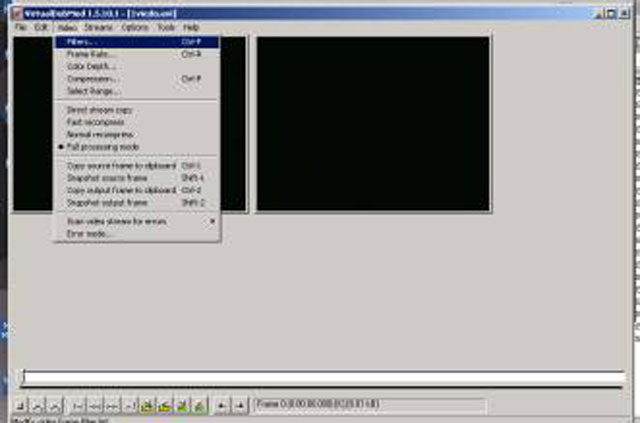Click the output video preview pane
The width and height of the screenshot is (640, 423).
[x=373, y=124]
